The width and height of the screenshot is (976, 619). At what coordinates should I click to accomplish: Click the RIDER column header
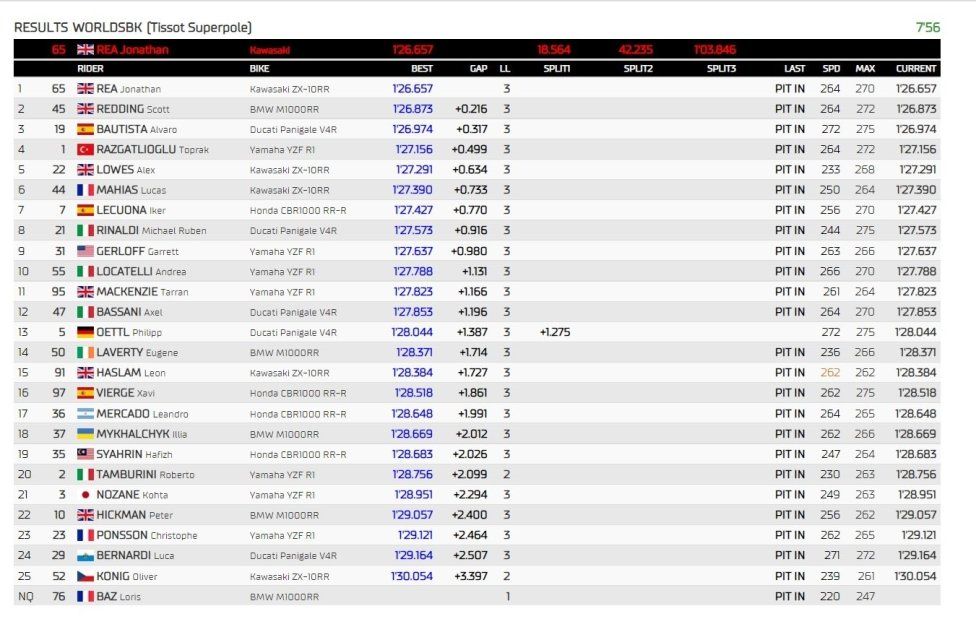coord(90,69)
